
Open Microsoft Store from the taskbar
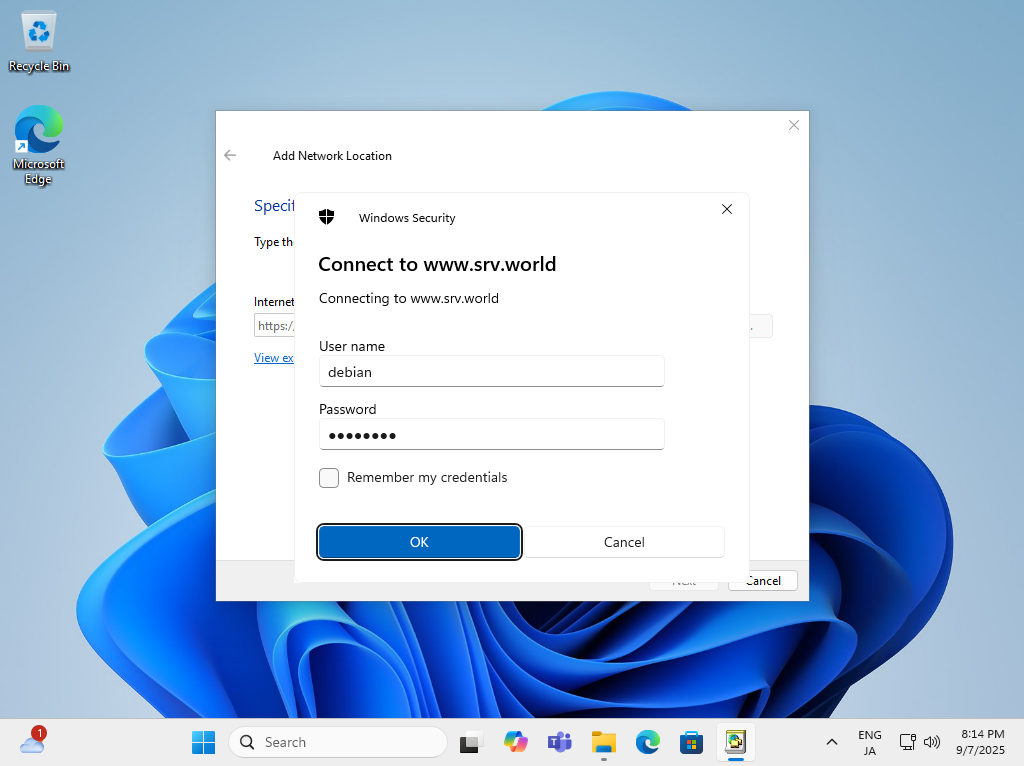click(x=692, y=742)
